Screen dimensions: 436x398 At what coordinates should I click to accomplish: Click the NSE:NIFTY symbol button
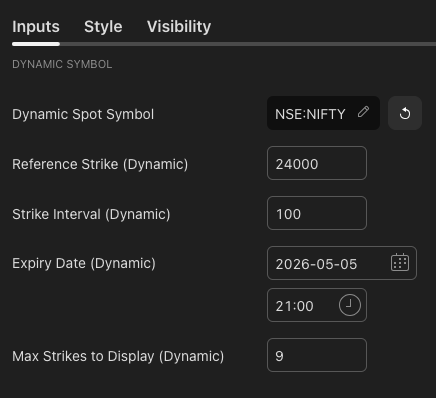[323, 113]
